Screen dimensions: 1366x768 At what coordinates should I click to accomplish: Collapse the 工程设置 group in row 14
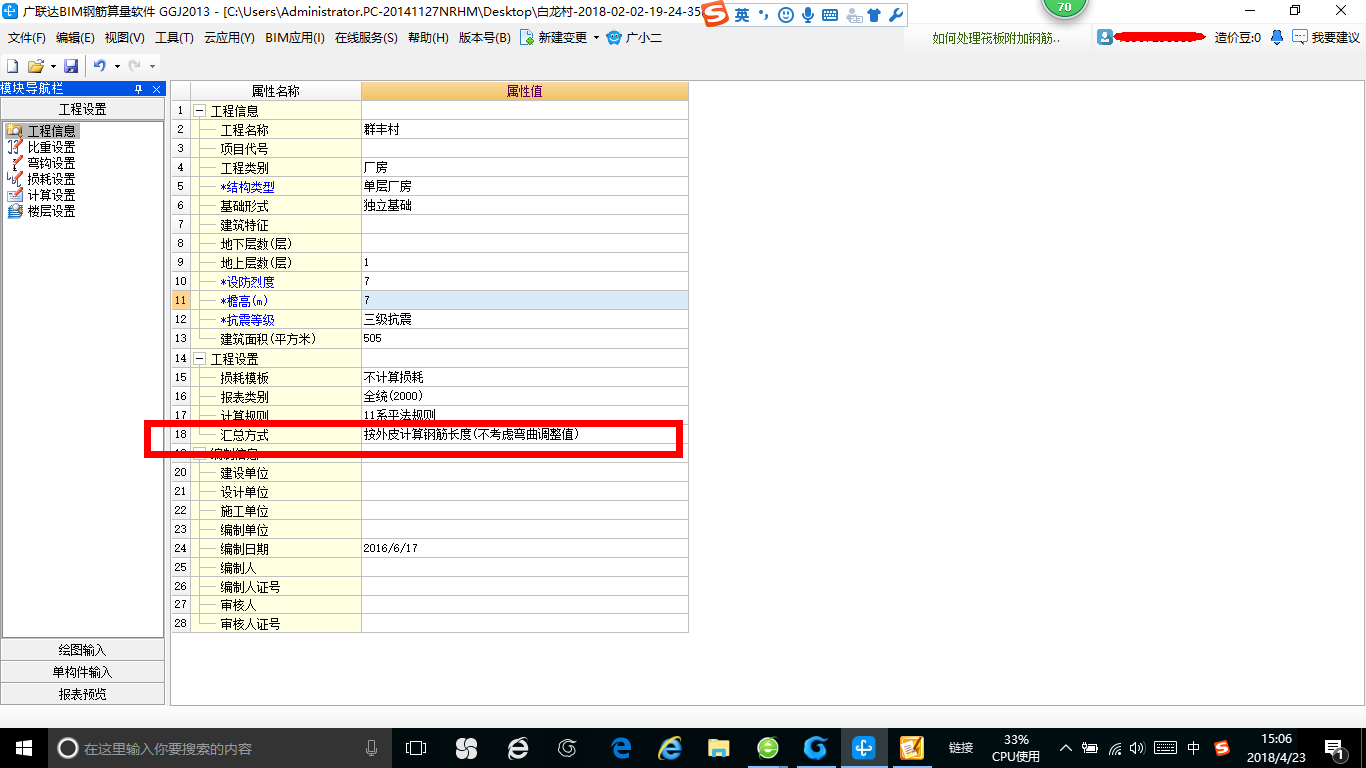[200, 358]
